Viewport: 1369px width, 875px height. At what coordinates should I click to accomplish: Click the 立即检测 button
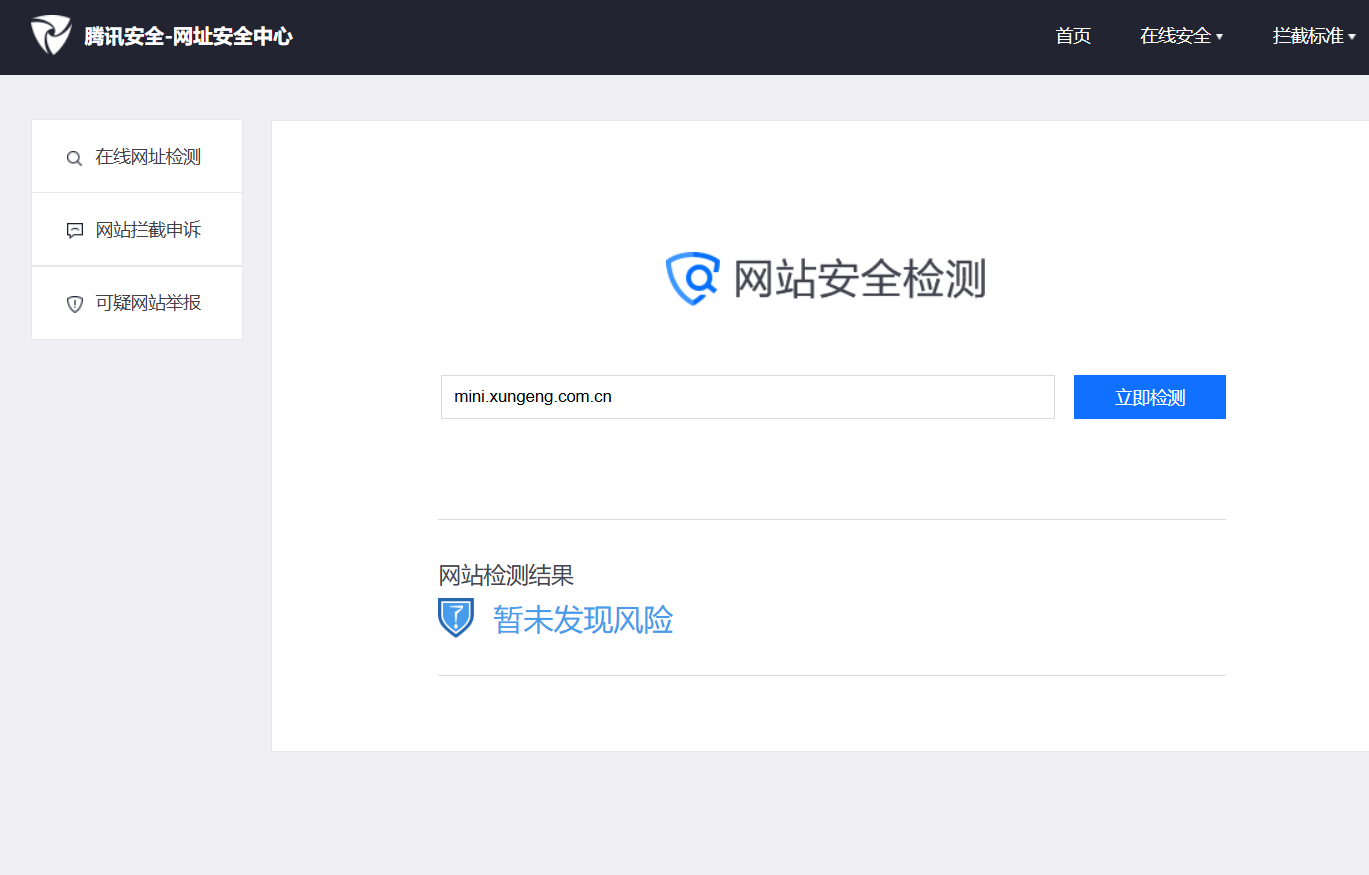pos(1150,397)
